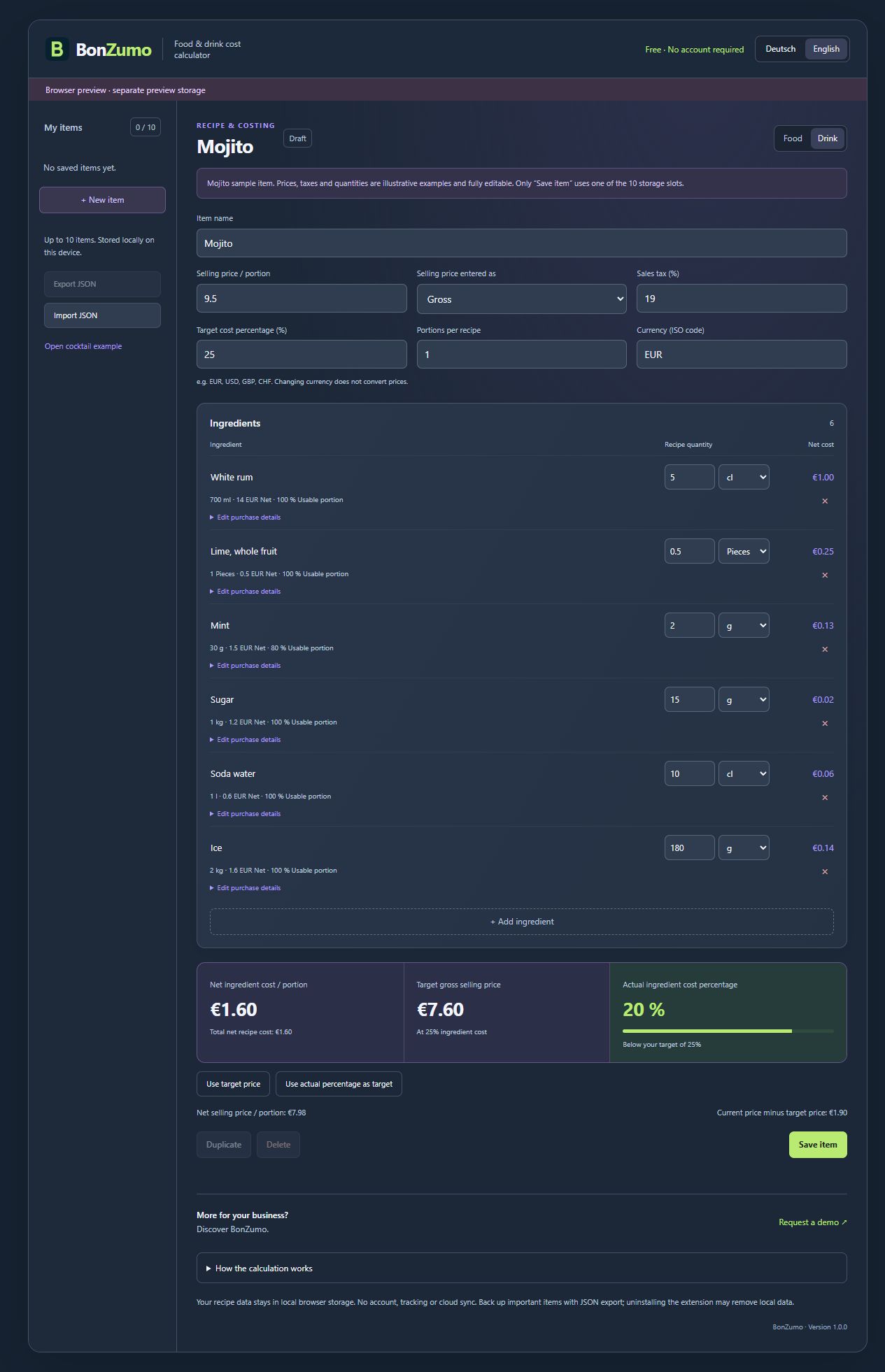The height and width of the screenshot is (1372, 885).
Task: Click the €7.60 target gross selling price
Action: click(x=440, y=1010)
